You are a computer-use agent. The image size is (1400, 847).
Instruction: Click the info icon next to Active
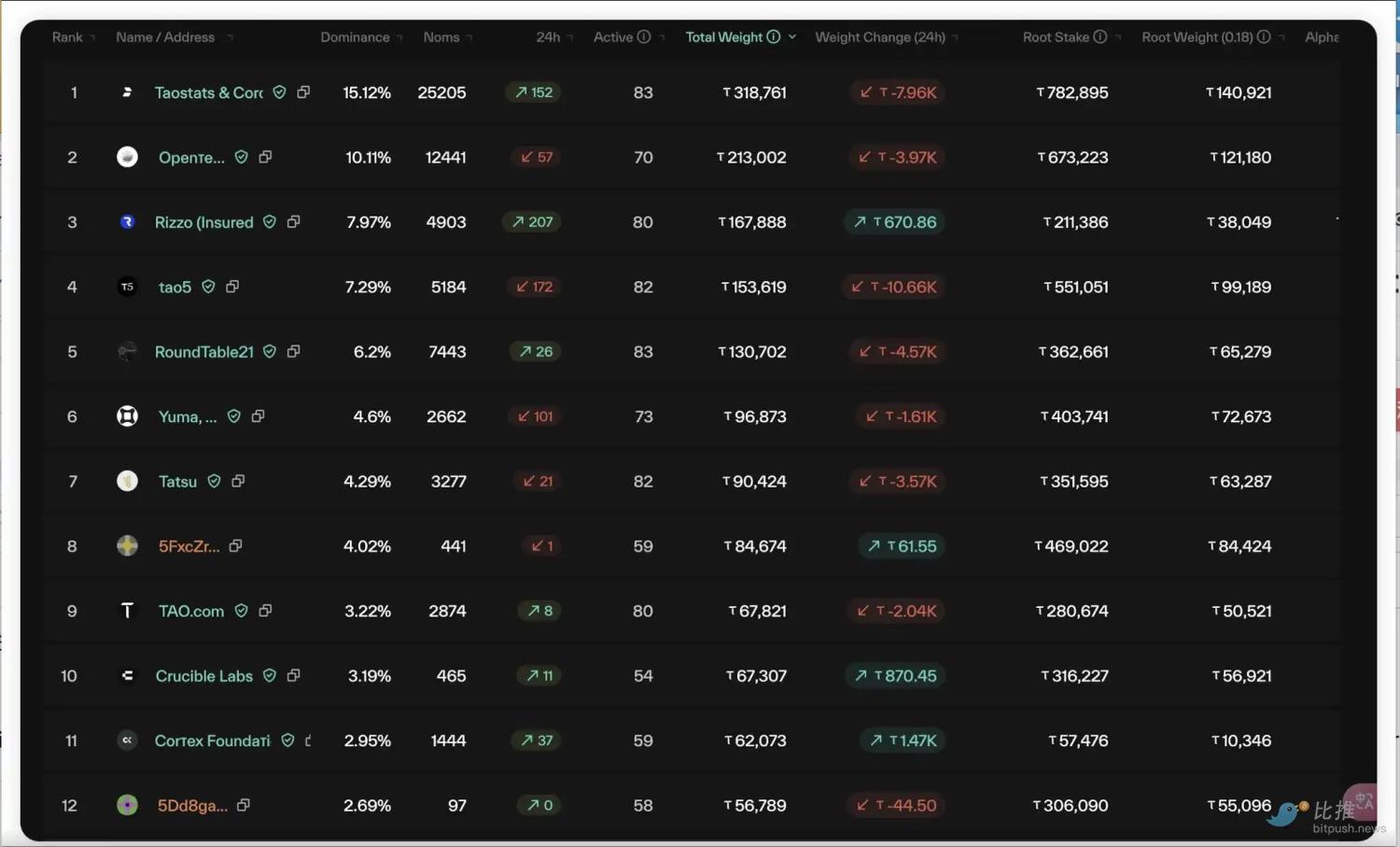[x=644, y=37]
